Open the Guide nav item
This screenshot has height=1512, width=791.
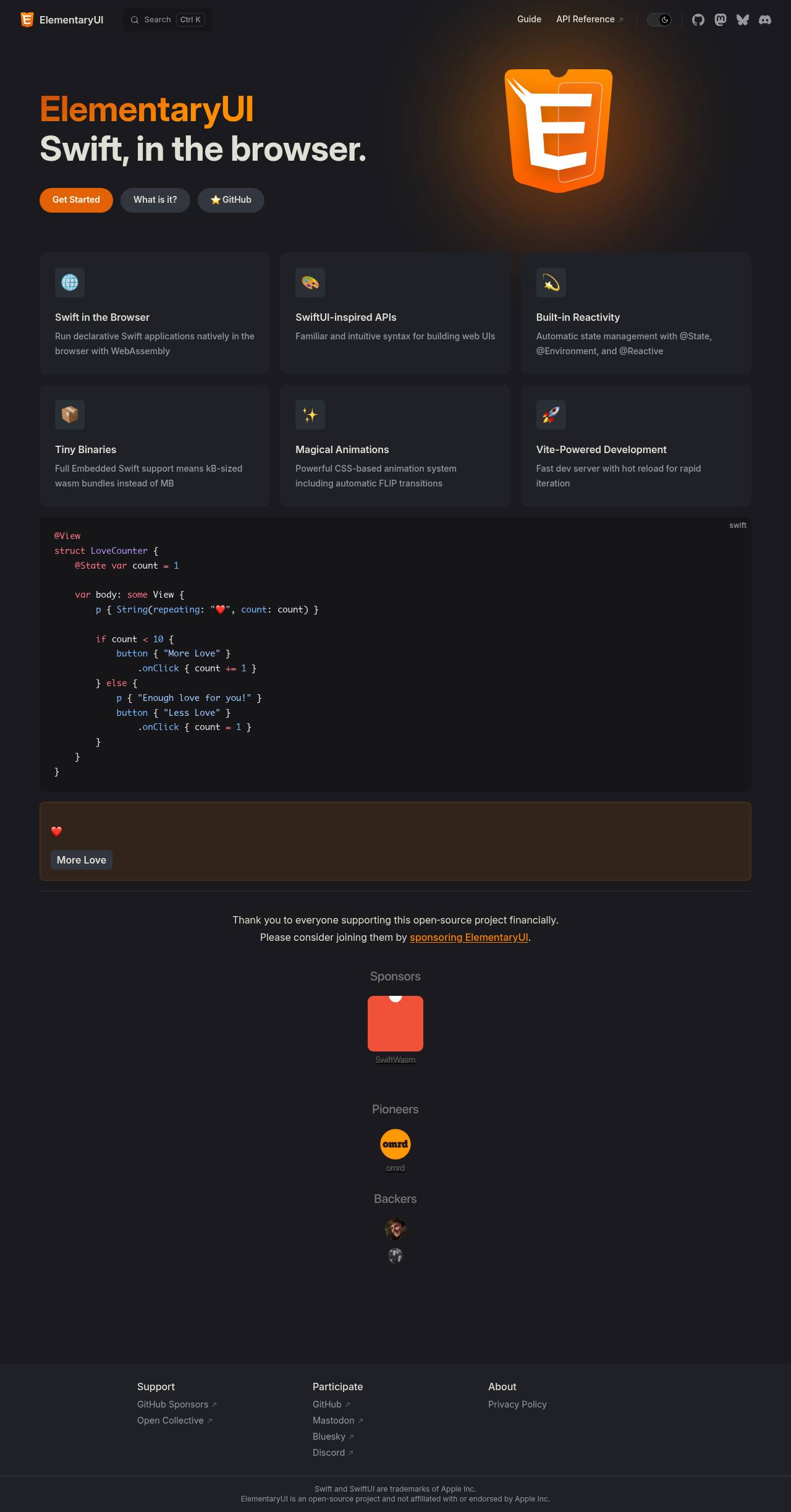click(529, 19)
